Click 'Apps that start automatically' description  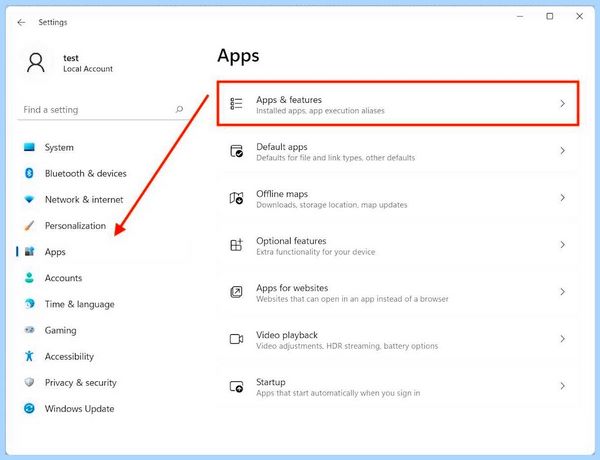click(338, 393)
